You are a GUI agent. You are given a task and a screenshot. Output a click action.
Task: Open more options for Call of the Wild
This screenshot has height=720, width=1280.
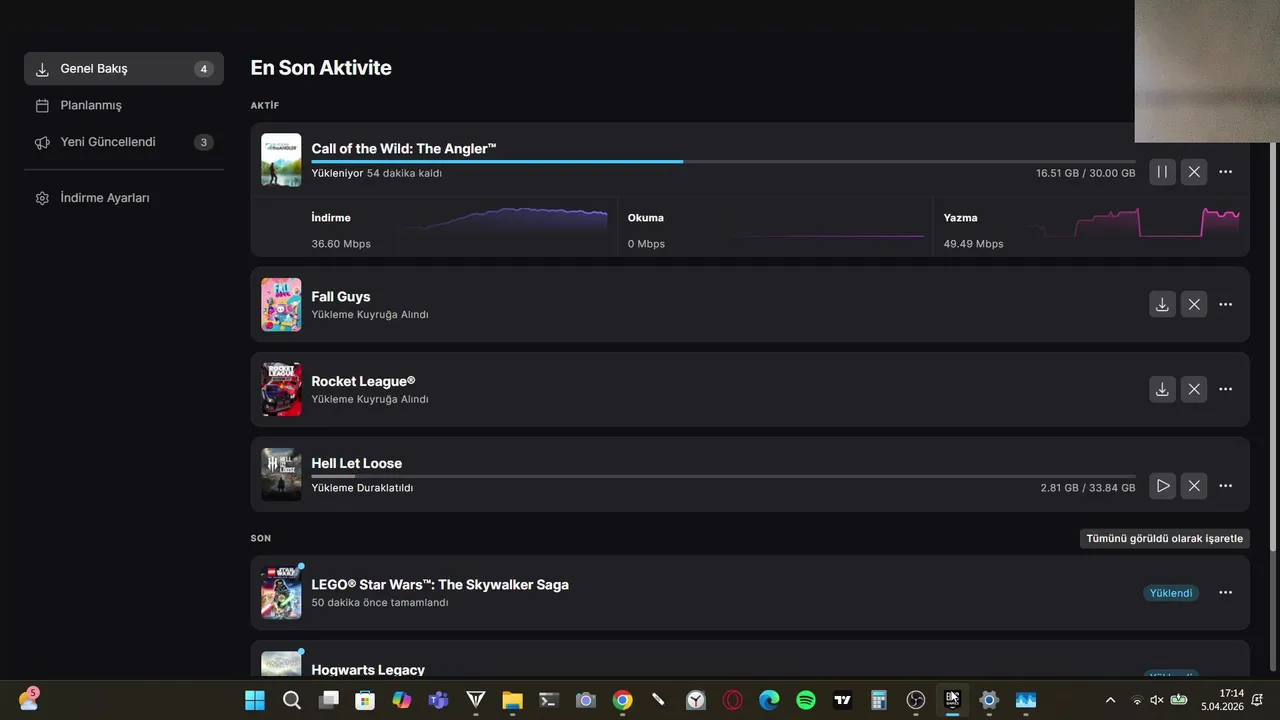tap(1226, 172)
